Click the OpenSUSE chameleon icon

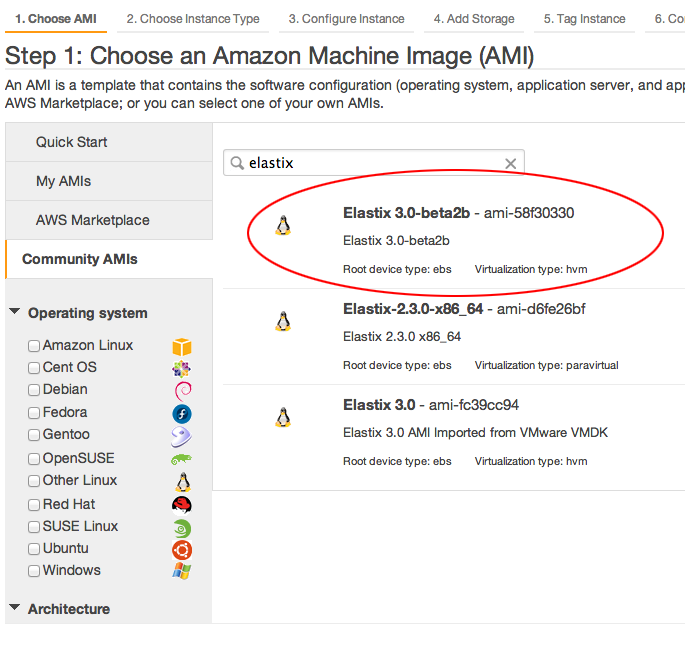[x=181, y=459]
